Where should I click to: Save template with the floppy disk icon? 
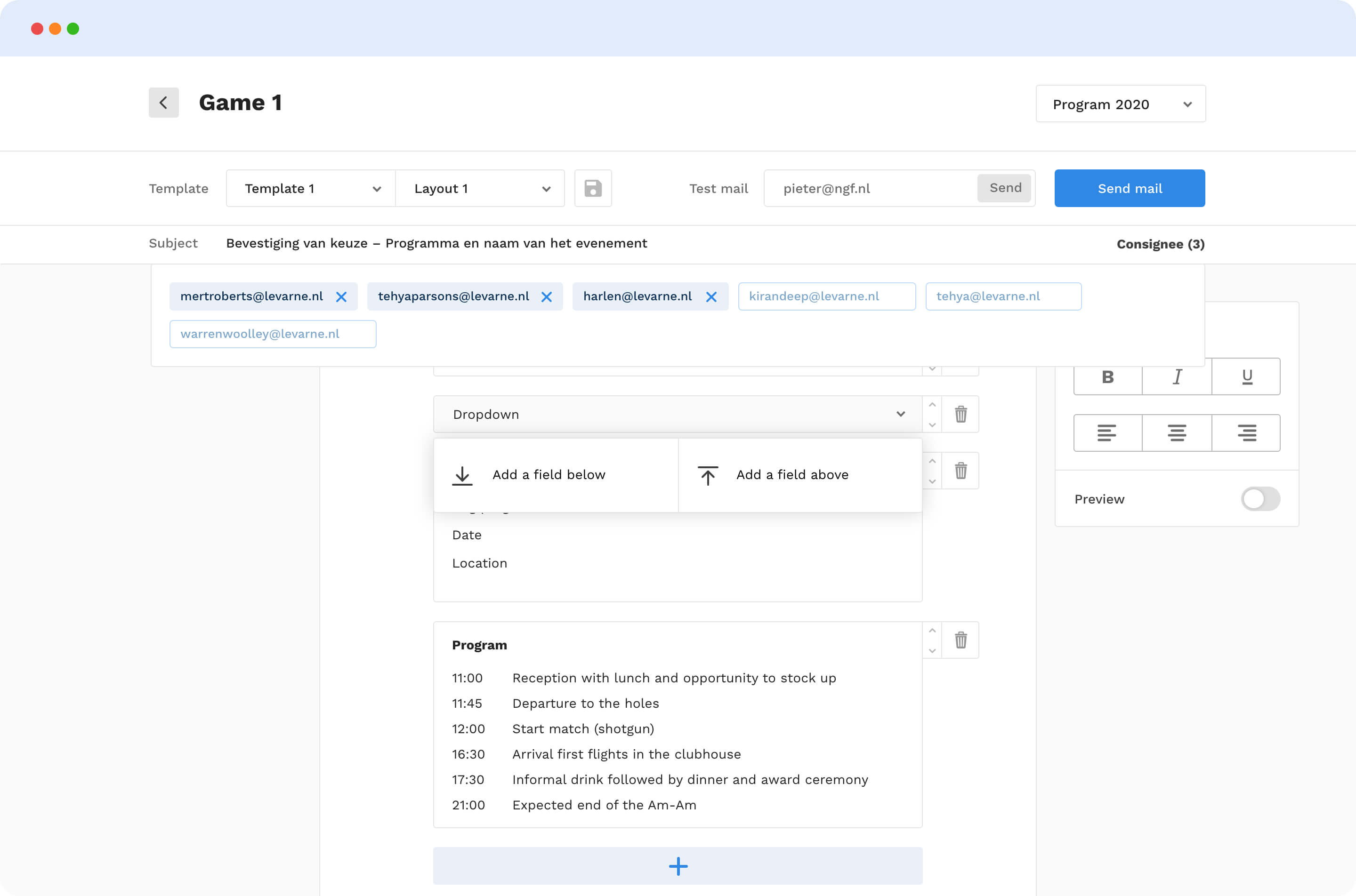point(593,188)
